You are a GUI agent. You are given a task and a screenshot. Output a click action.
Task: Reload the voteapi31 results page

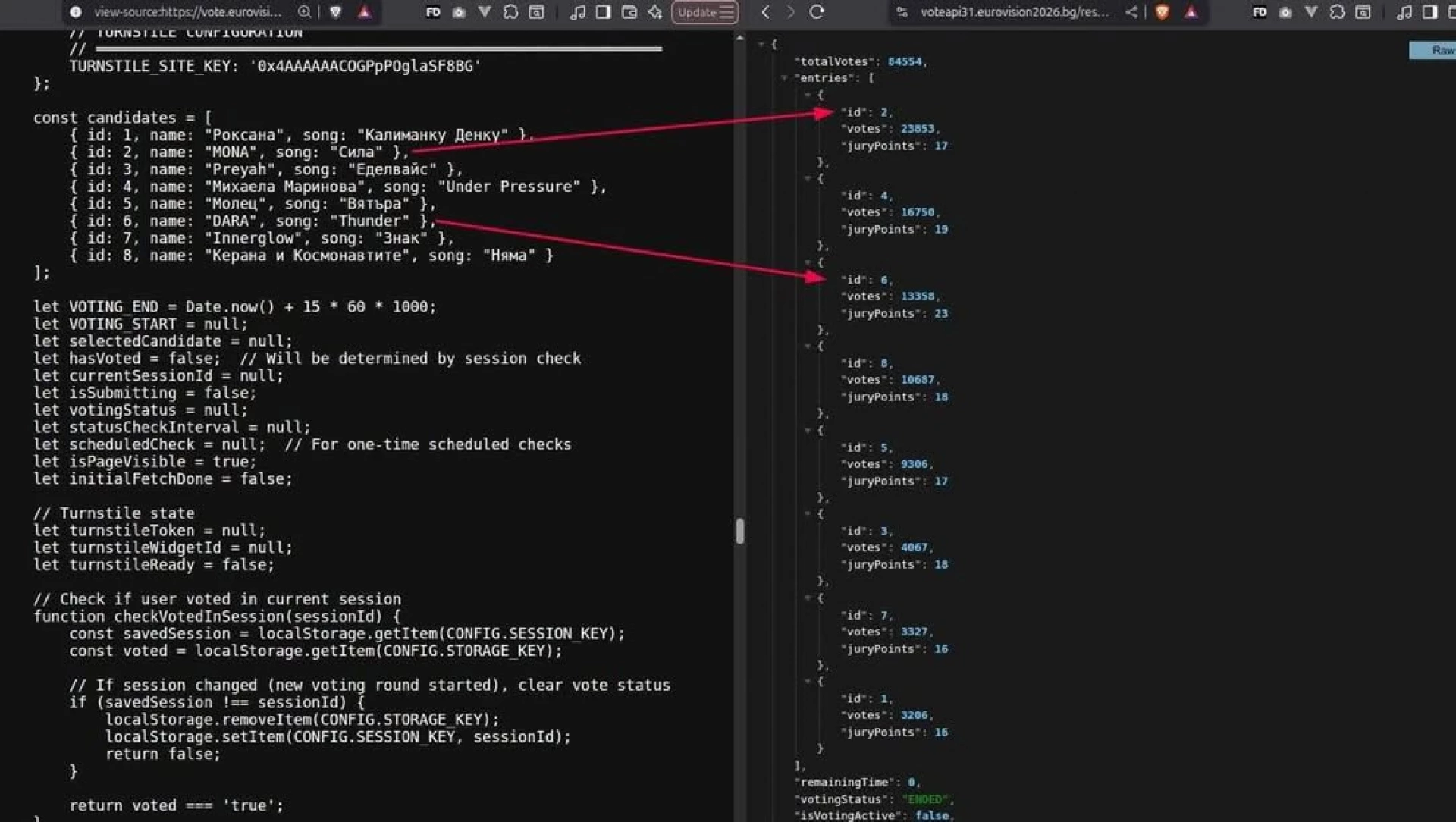817,12
